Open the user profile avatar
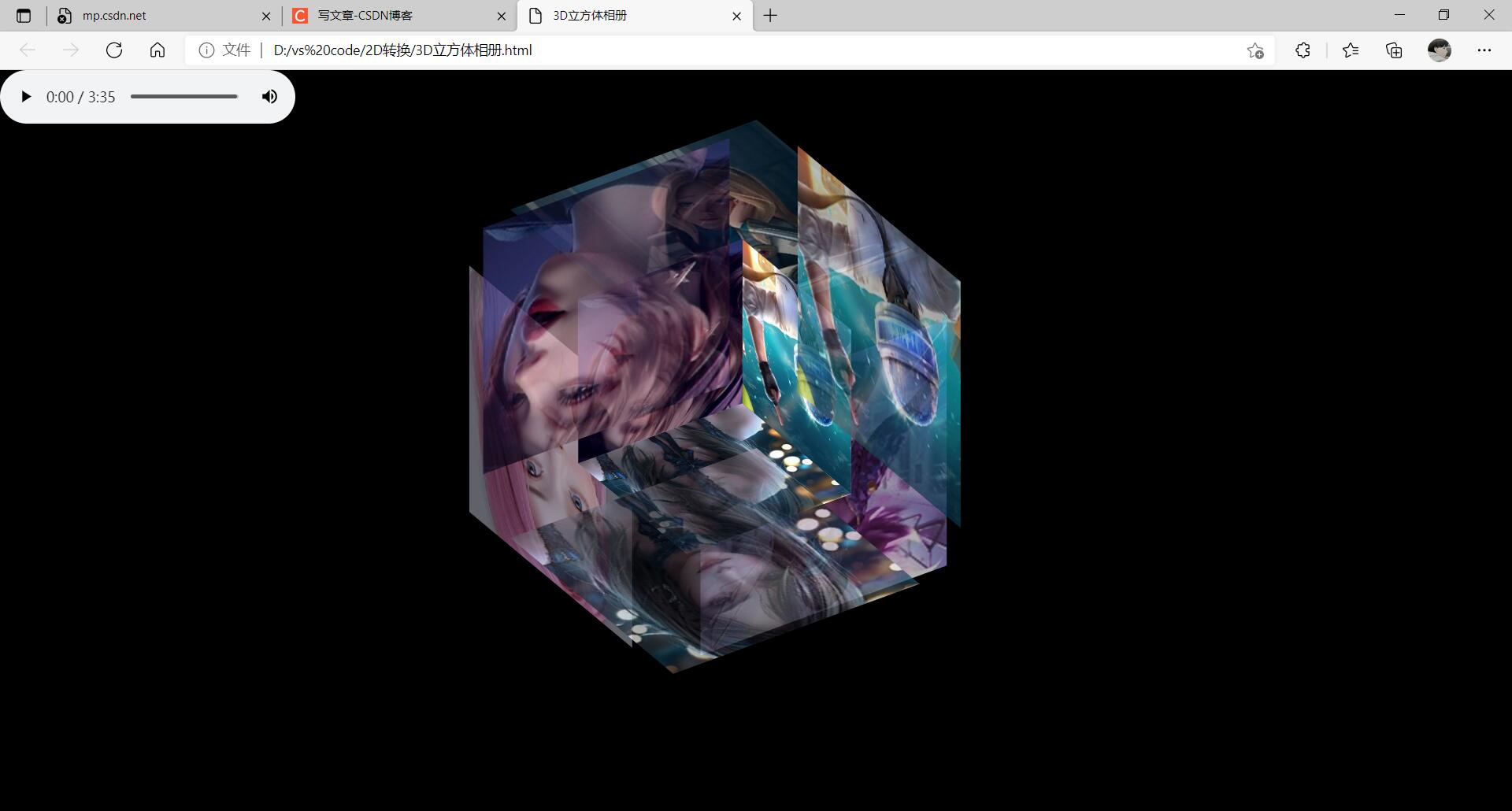The height and width of the screenshot is (811, 1512). 1440,50
